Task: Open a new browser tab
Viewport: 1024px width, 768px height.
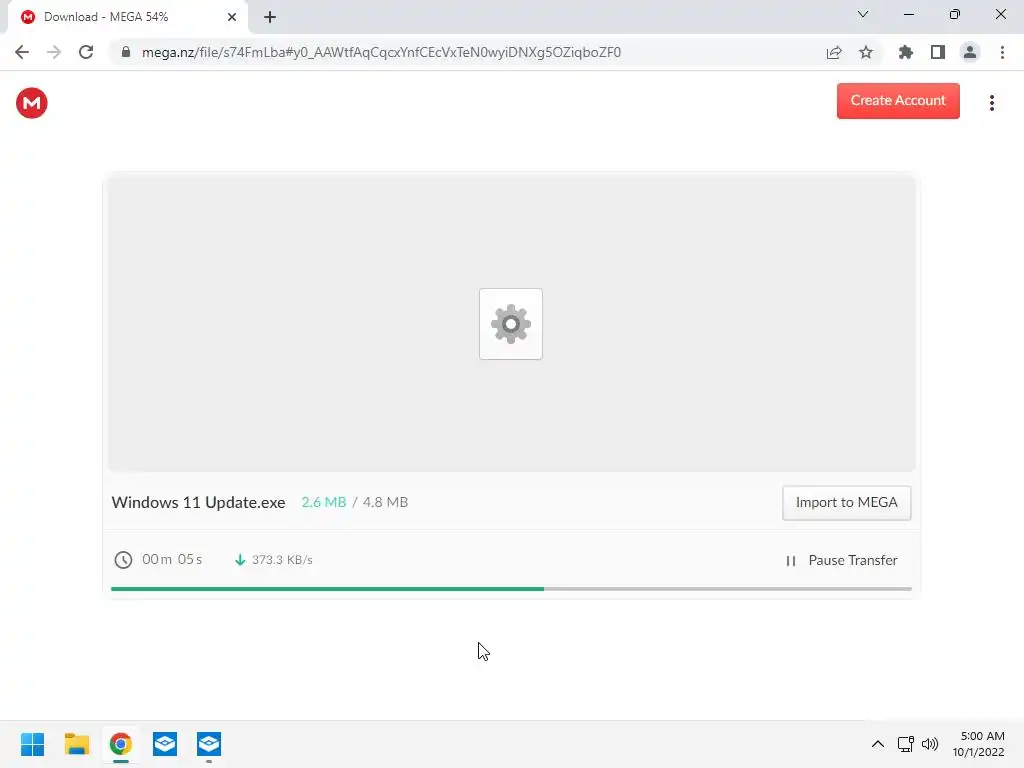Action: (x=270, y=17)
